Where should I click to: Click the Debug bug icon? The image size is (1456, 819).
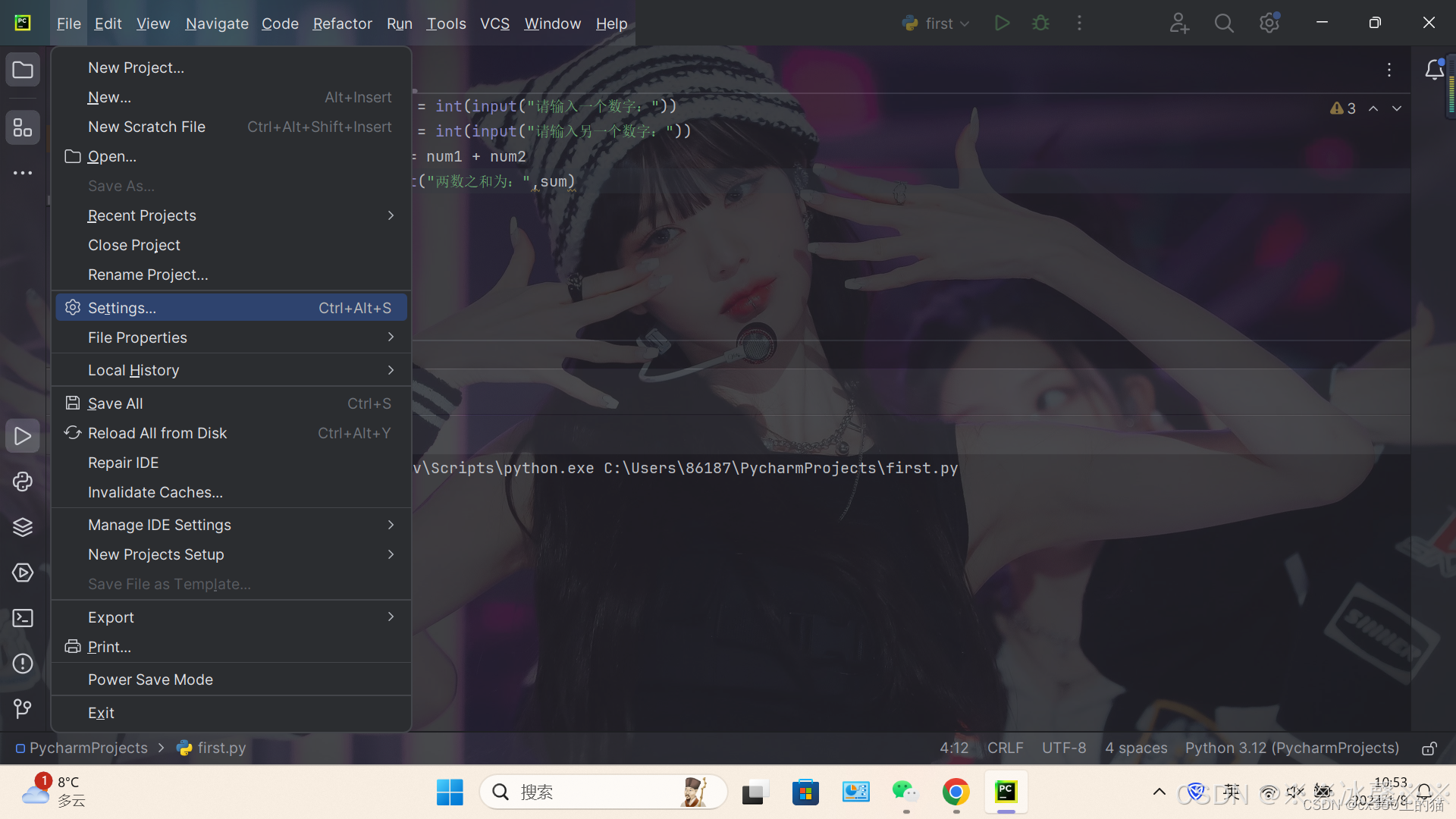1040,24
